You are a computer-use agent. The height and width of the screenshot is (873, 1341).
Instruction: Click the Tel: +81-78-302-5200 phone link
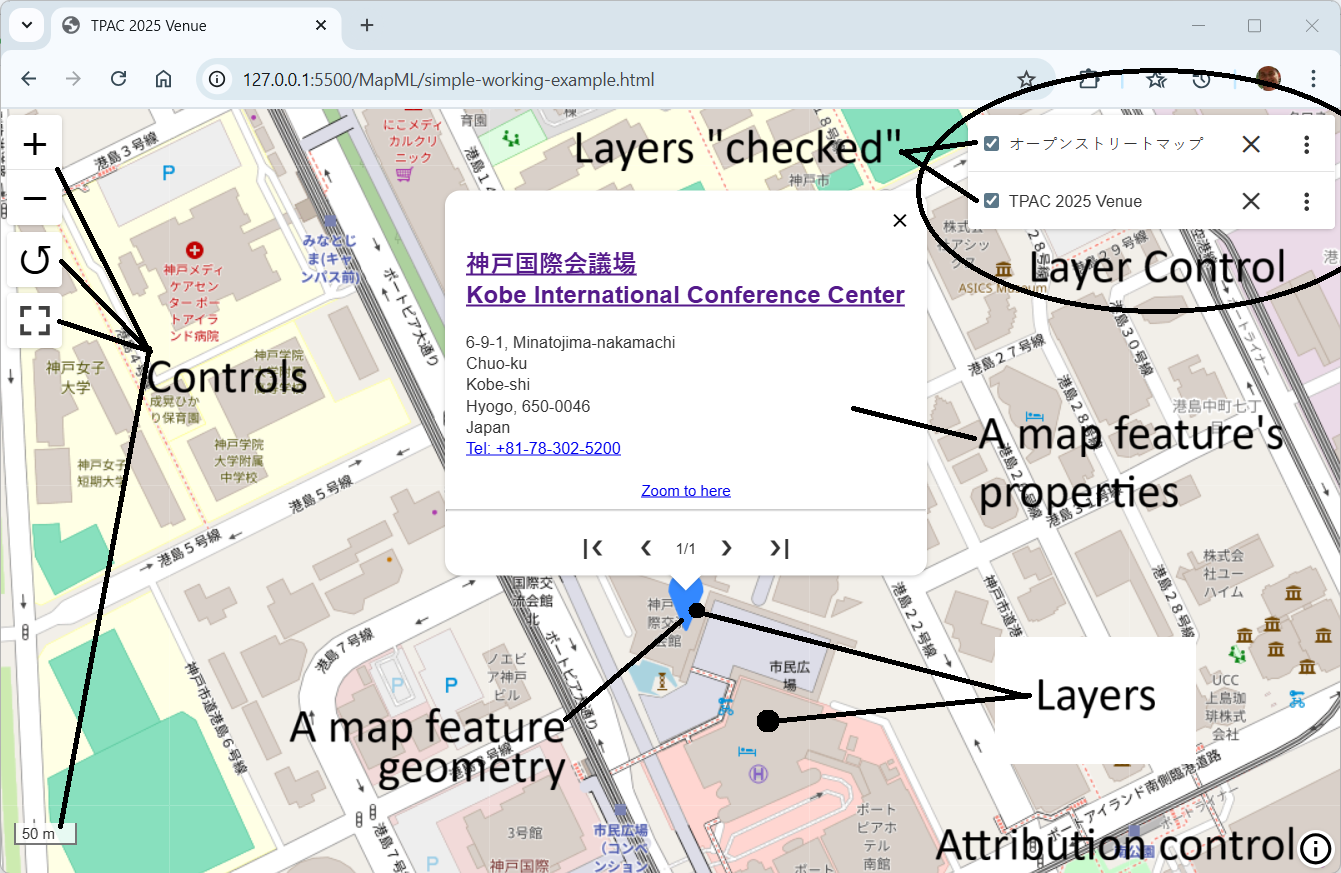pyautogui.click(x=543, y=448)
